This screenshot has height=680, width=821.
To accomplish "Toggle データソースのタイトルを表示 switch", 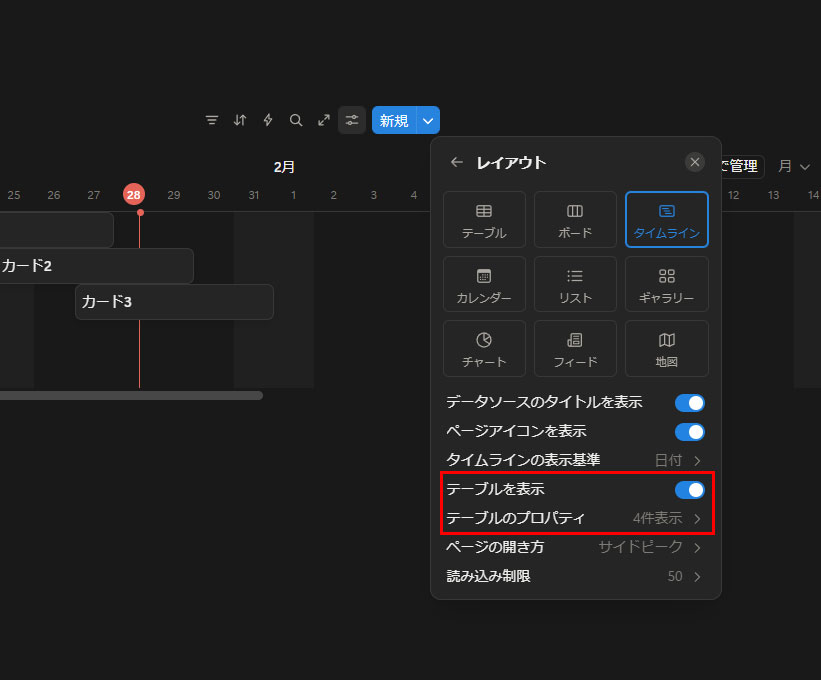I will click(689, 403).
